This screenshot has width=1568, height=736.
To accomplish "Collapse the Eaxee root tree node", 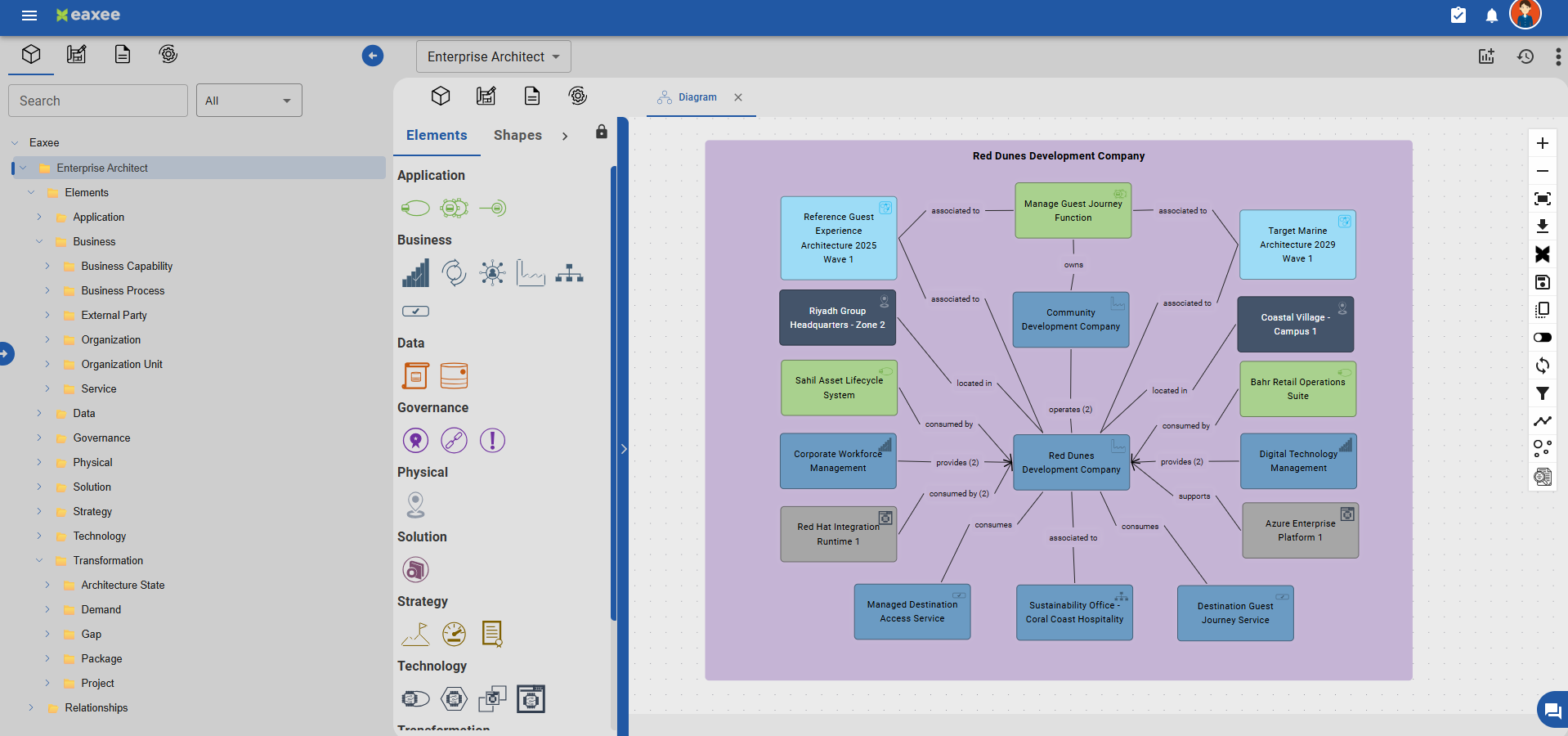I will click(x=15, y=143).
